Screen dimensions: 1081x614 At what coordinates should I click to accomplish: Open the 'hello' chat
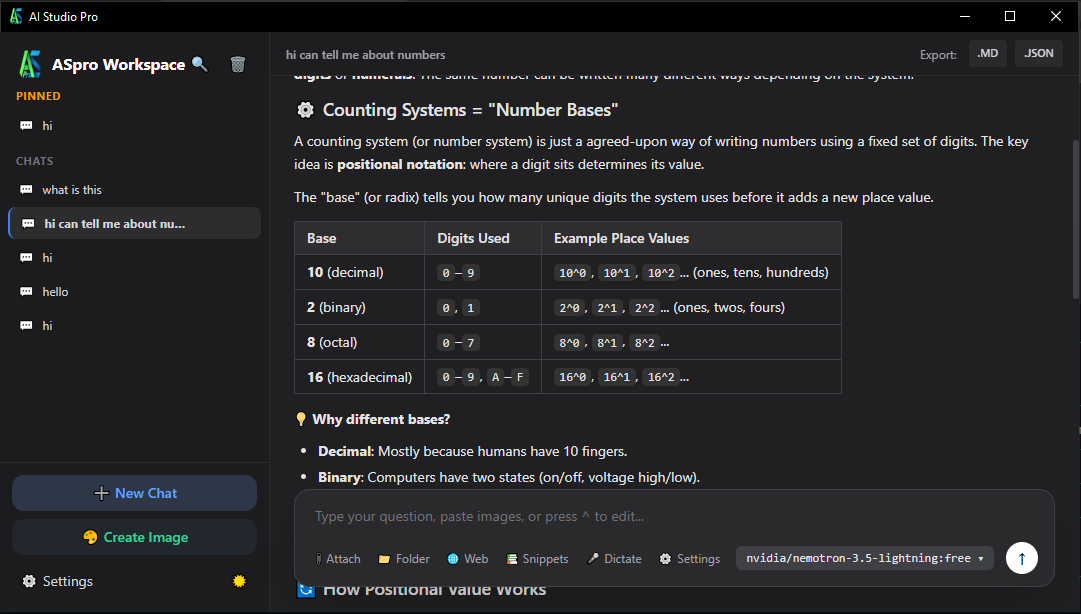tap(134, 291)
